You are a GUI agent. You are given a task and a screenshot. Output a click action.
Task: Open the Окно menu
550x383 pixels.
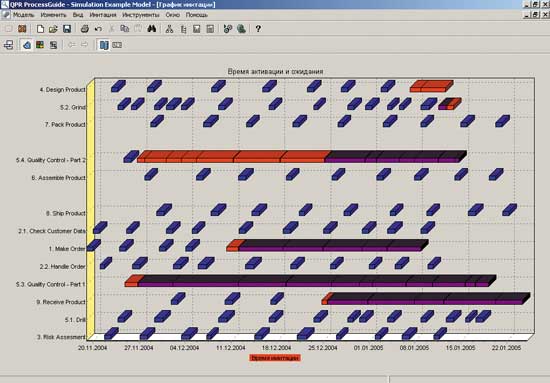tap(173, 15)
